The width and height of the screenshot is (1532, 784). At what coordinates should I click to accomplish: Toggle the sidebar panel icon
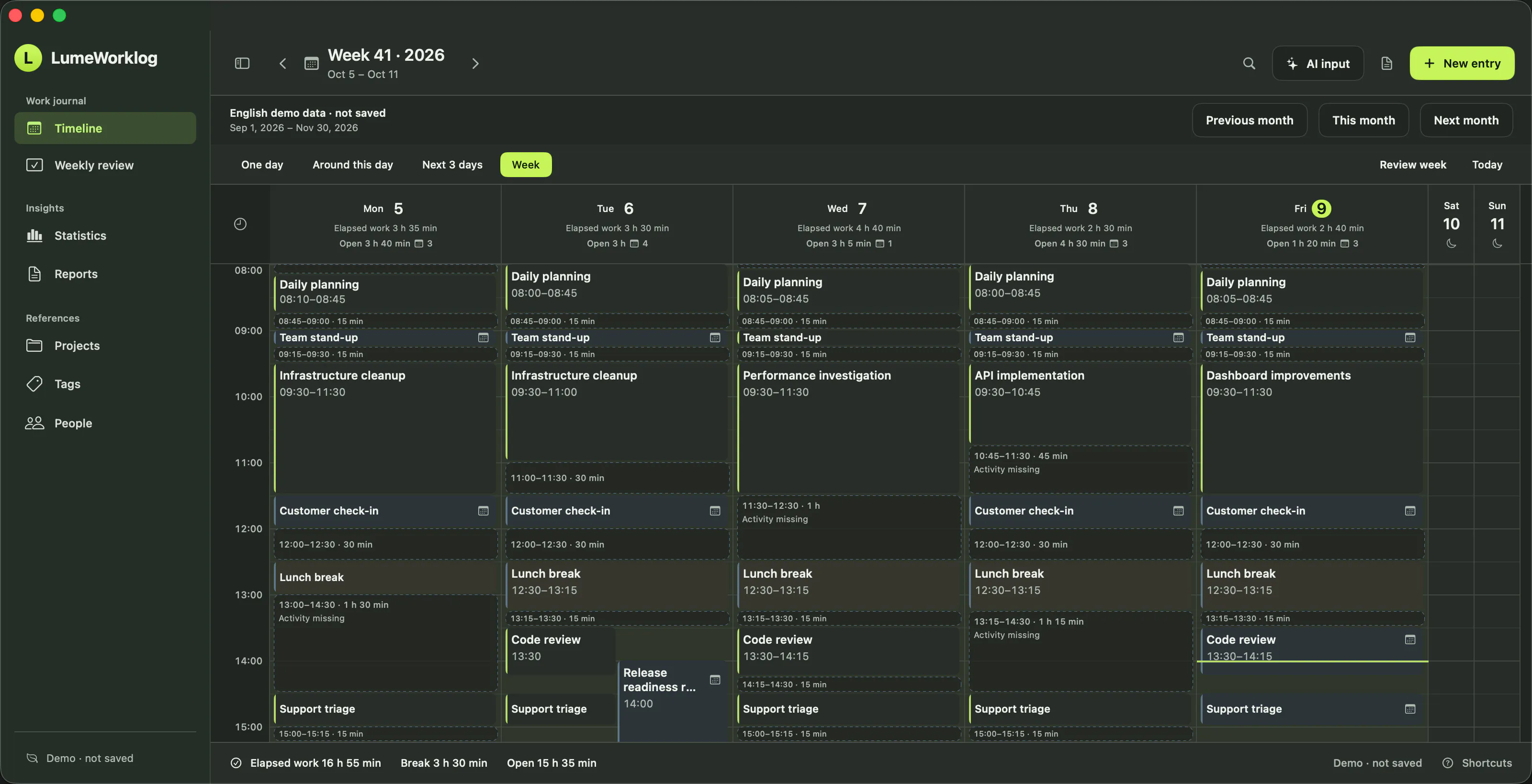pyautogui.click(x=242, y=63)
